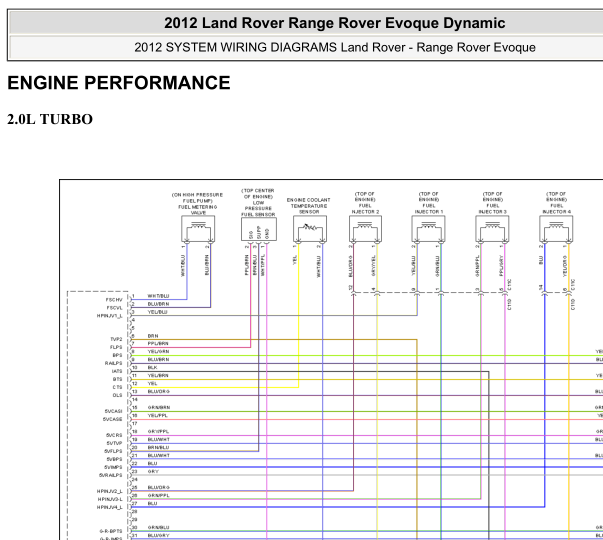Image resolution: width=603 pixels, height=540 pixels.
Task: Click the Fuel Injector 1 coil symbol
Action: (428, 229)
